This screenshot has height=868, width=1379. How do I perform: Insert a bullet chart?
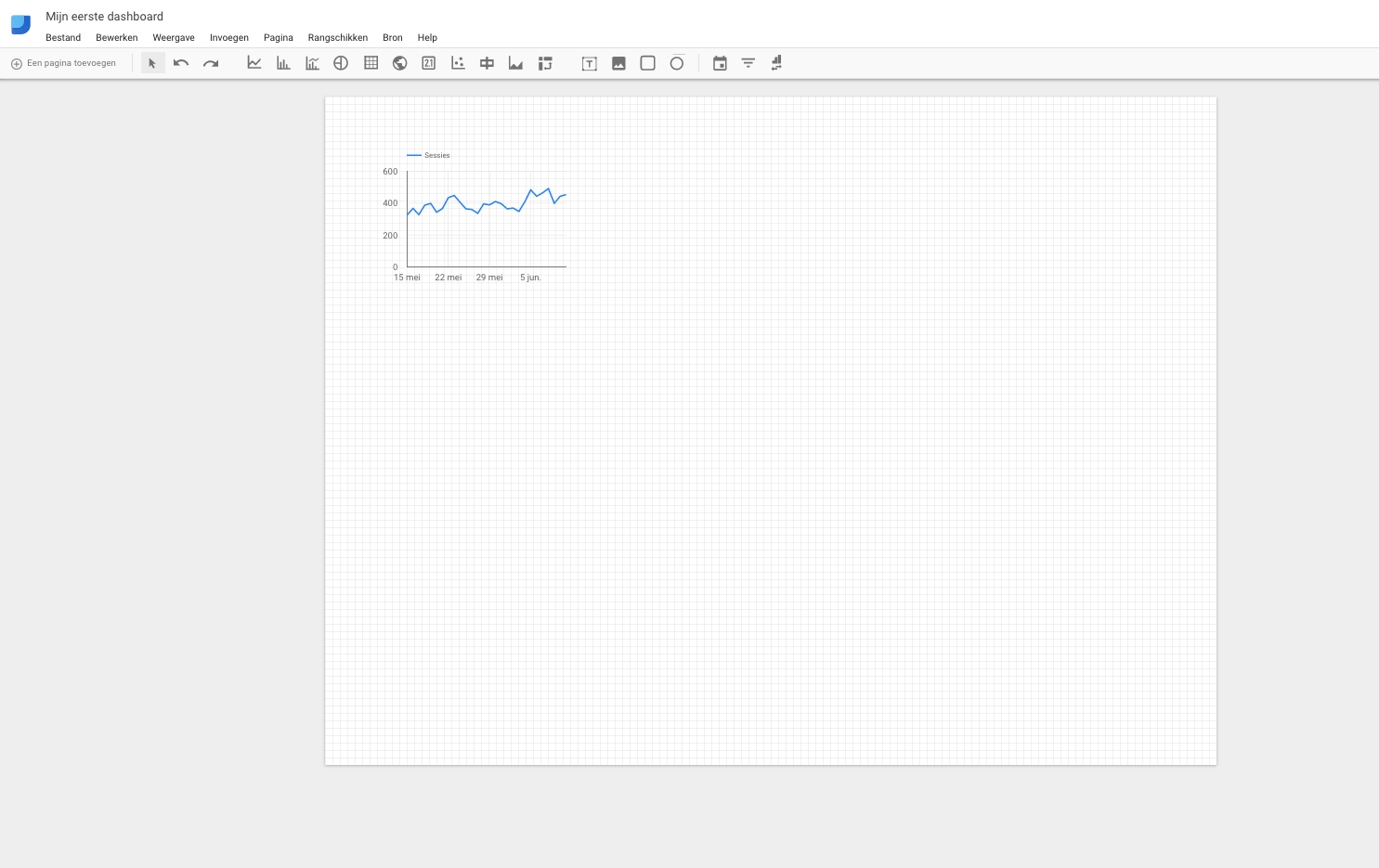click(487, 63)
